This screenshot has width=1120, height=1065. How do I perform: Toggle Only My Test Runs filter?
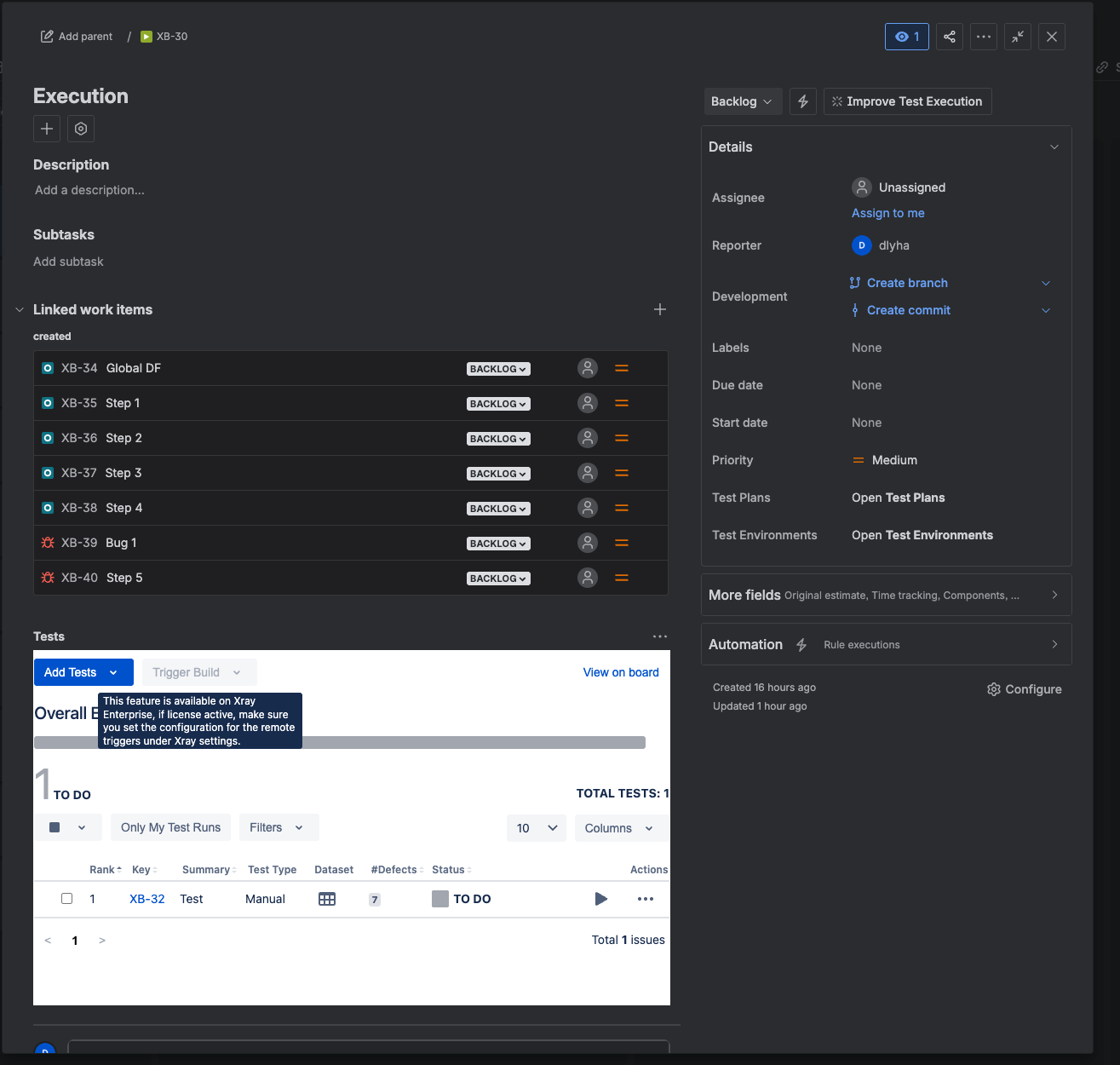pyautogui.click(x=170, y=827)
